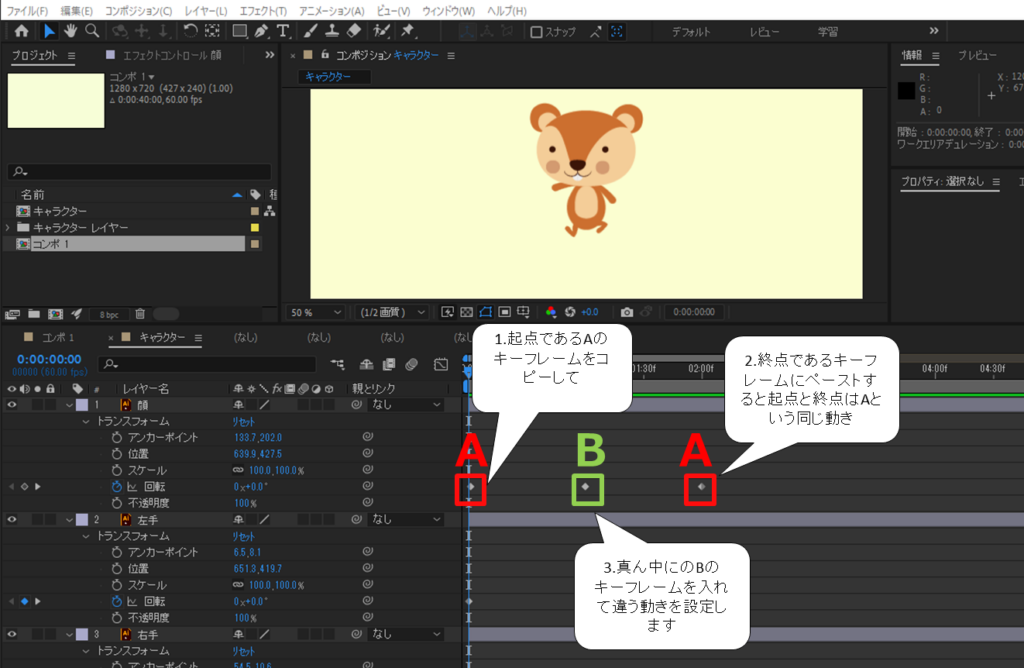Collapse the 顔 layer トランスフォーム group
1024x668 pixels.
point(85,422)
